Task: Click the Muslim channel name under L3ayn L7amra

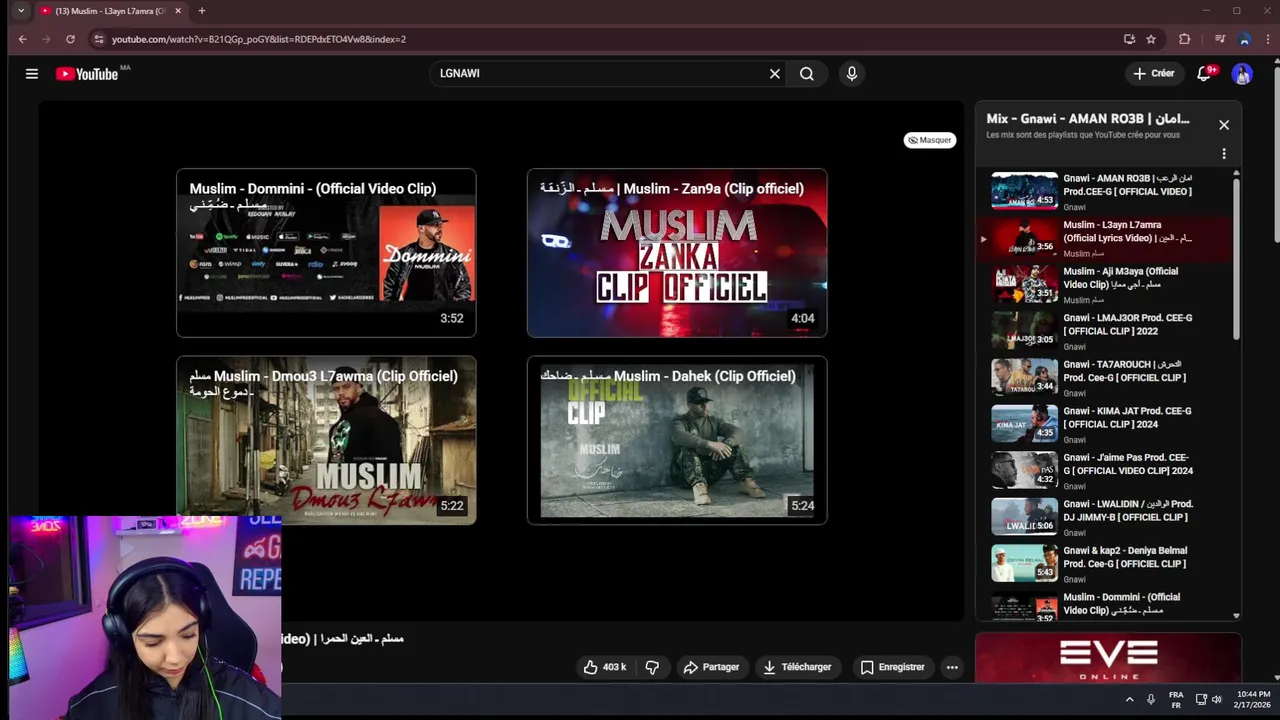Action: tap(1083, 254)
